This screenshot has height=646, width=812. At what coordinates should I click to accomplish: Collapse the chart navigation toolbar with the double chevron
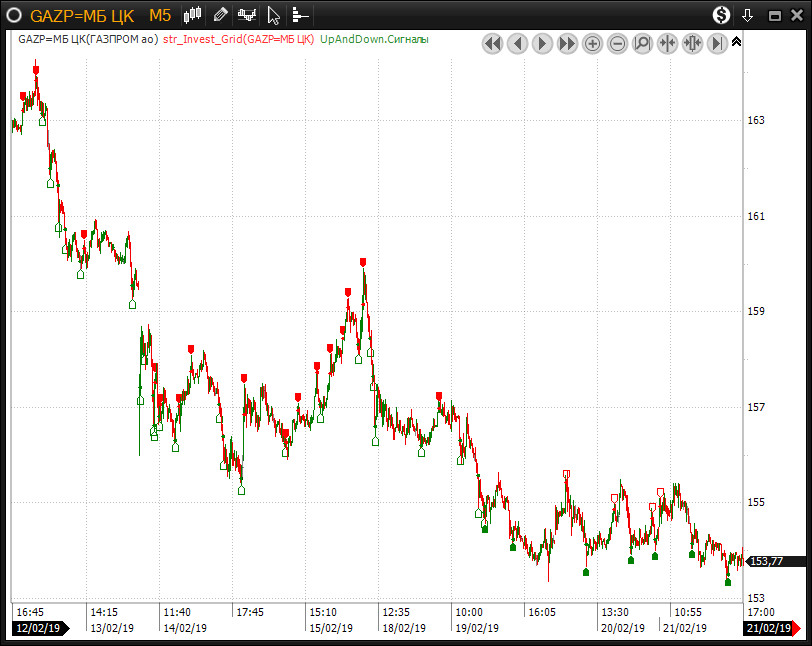click(x=737, y=42)
